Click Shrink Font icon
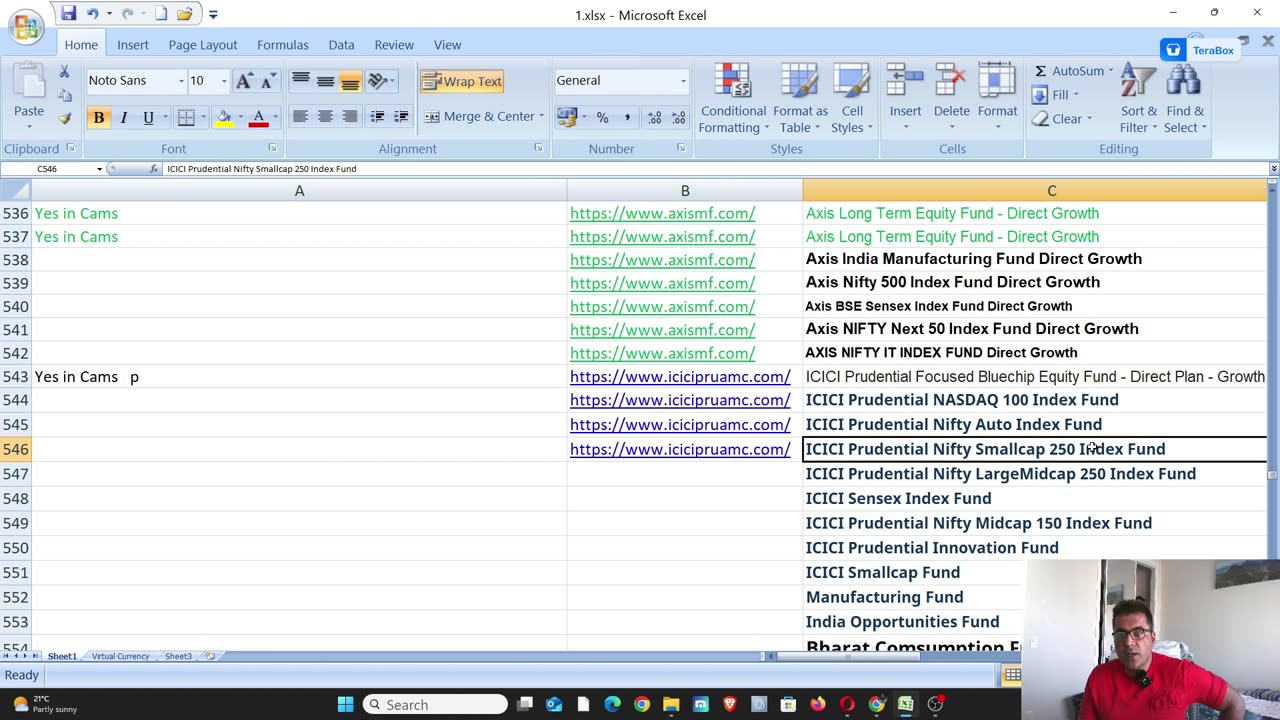This screenshot has width=1280, height=720. point(267,81)
